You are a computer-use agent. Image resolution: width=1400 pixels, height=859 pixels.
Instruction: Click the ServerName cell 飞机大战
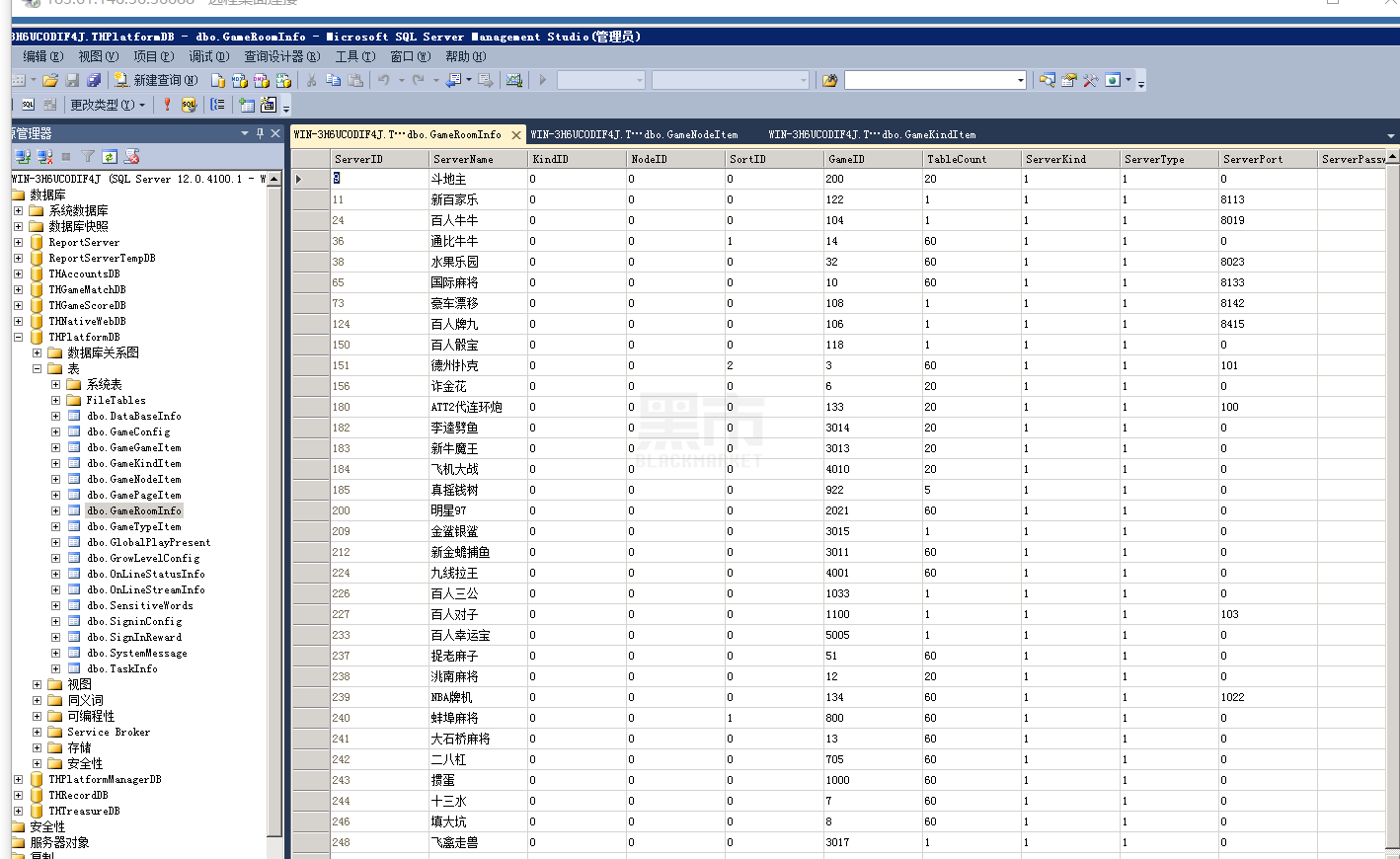pos(478,469)
